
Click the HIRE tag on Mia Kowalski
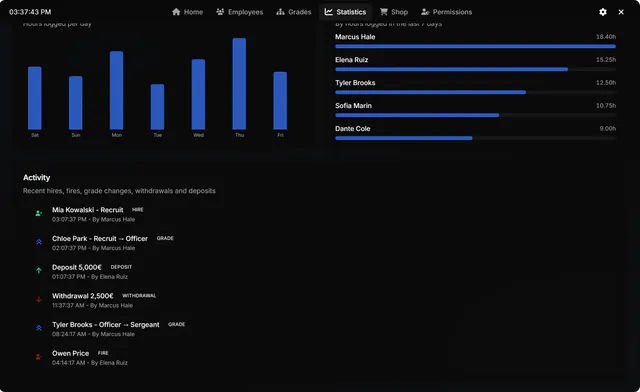(138, 209)
